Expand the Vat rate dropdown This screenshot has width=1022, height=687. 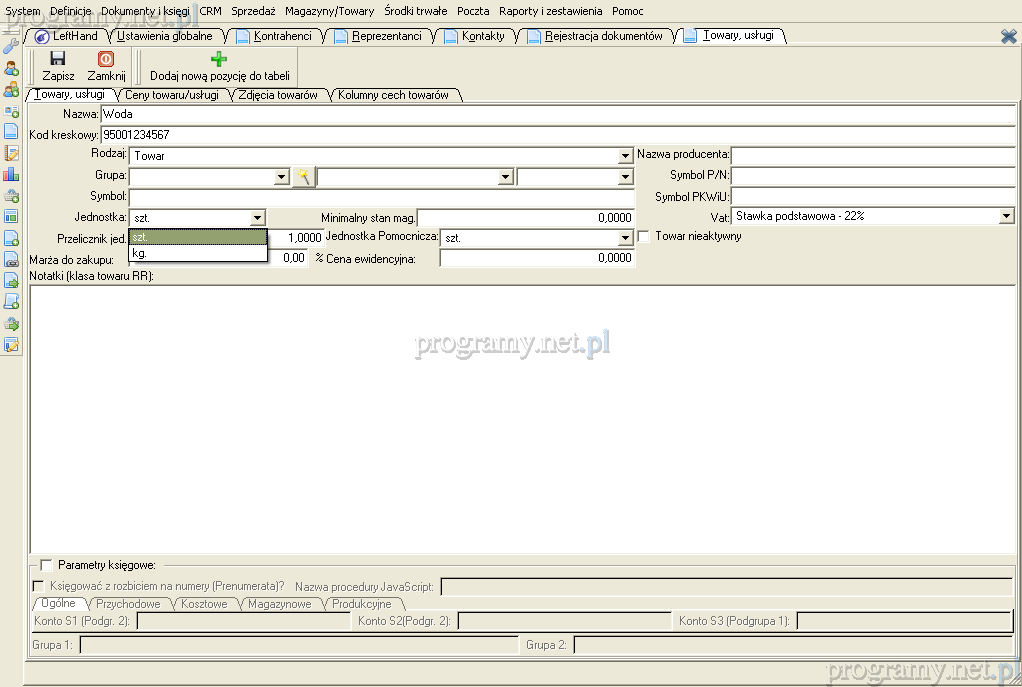pyautogui.click(x=1006, y=216)
